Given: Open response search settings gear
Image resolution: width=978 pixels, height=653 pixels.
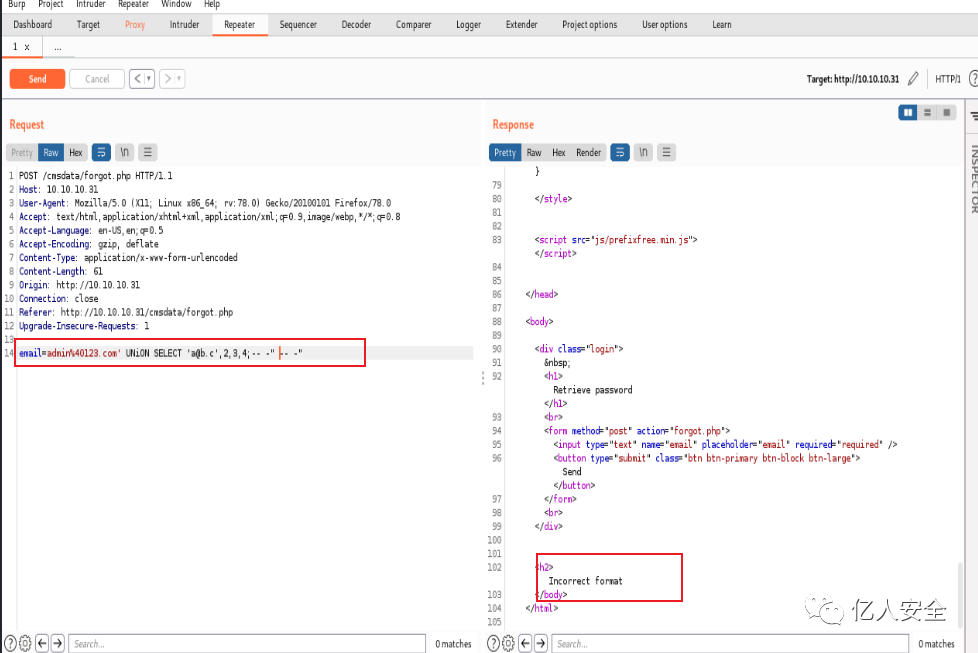Looking at the screenshot, I should 508,643.
